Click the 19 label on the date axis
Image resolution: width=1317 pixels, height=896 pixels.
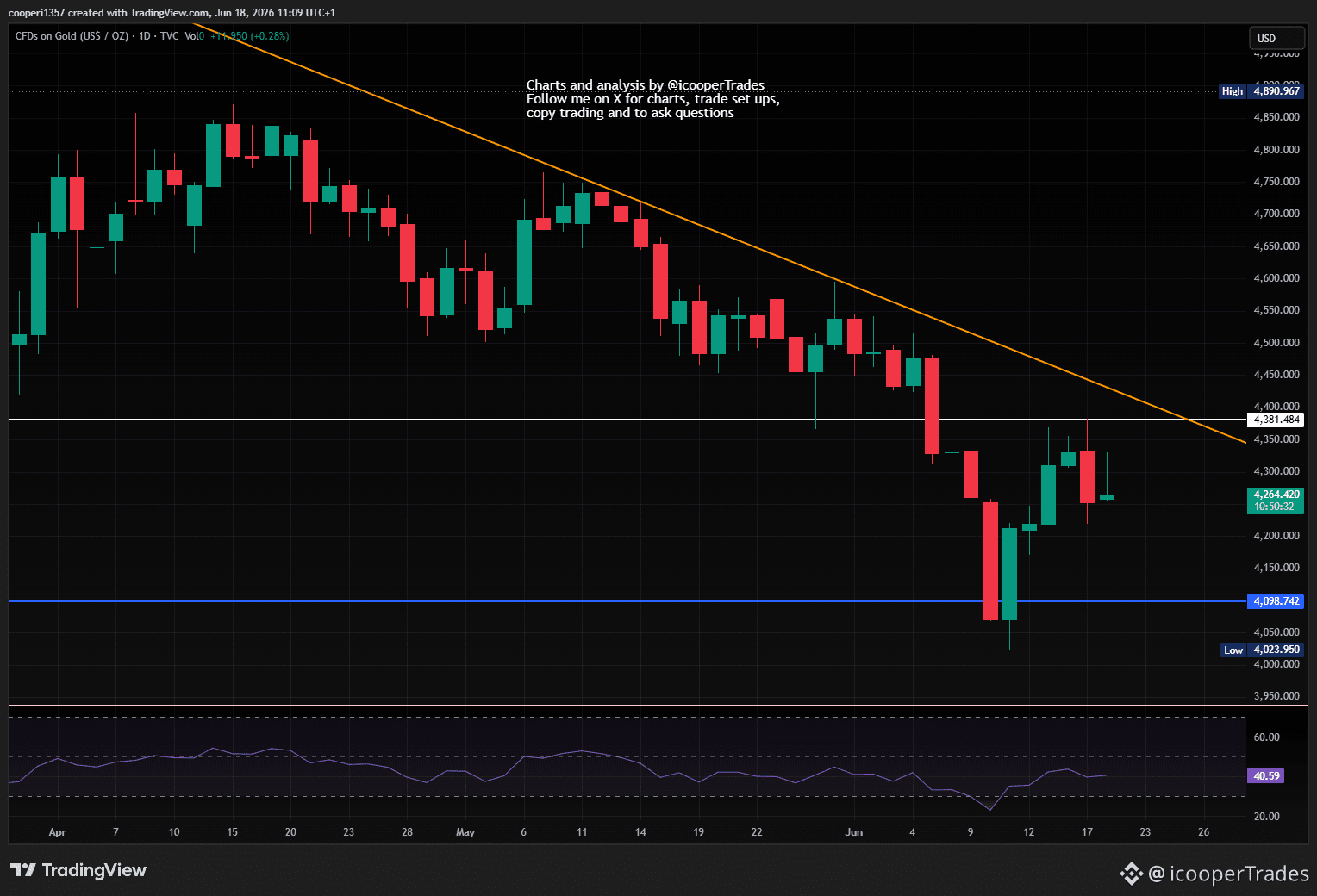pos(699,832)
